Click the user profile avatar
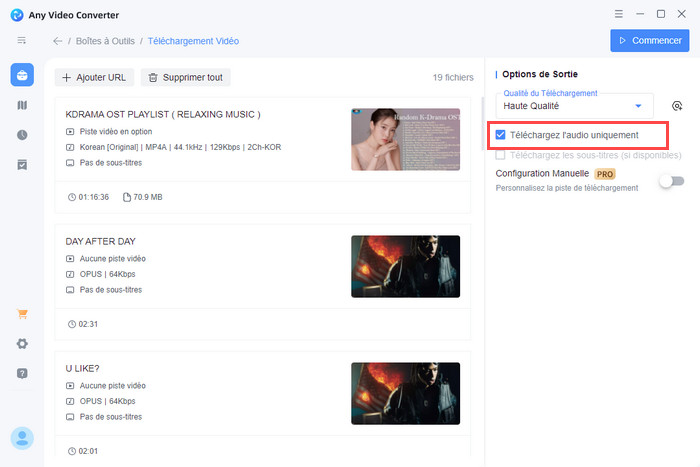The height and width of the screenshot is (467, 700). (22, 438)
